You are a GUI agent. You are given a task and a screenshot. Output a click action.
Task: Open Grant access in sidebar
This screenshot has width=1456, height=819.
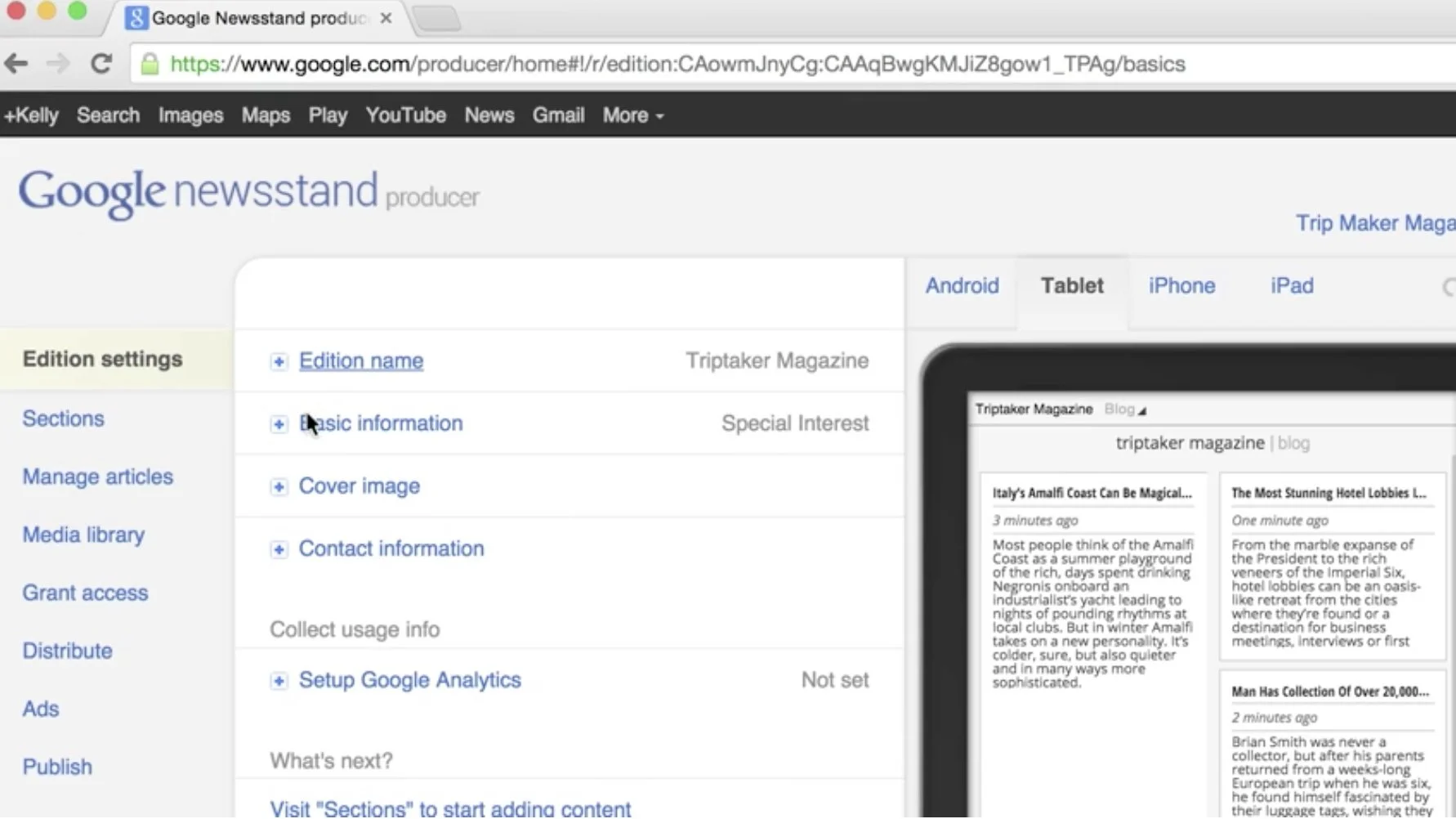tap(85, 593)
